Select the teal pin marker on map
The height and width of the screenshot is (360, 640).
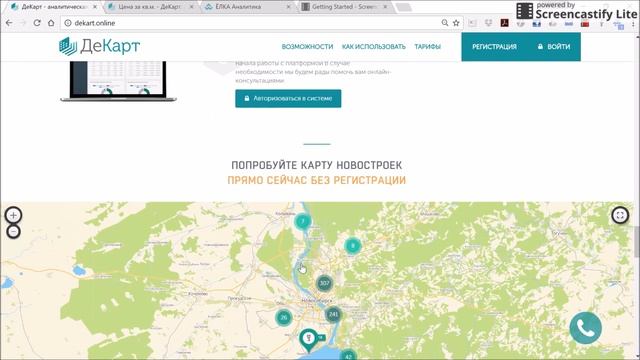pos(309,340)
